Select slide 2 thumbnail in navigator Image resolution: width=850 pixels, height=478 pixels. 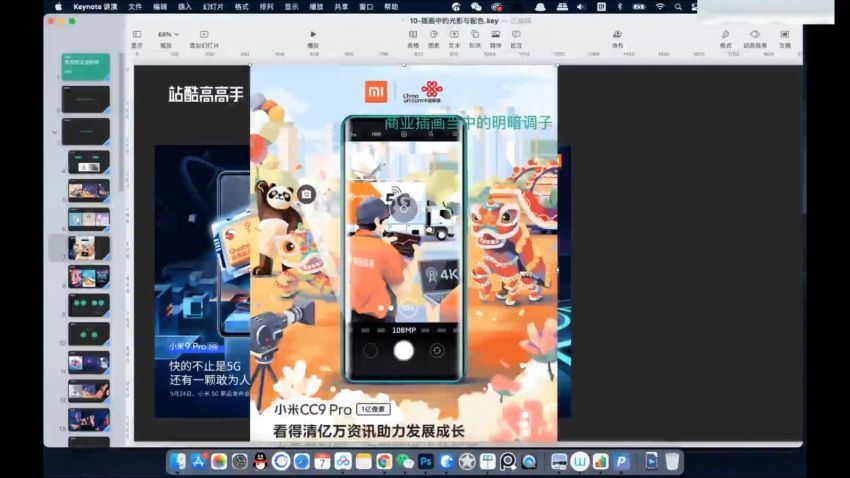tap(86, 99)
